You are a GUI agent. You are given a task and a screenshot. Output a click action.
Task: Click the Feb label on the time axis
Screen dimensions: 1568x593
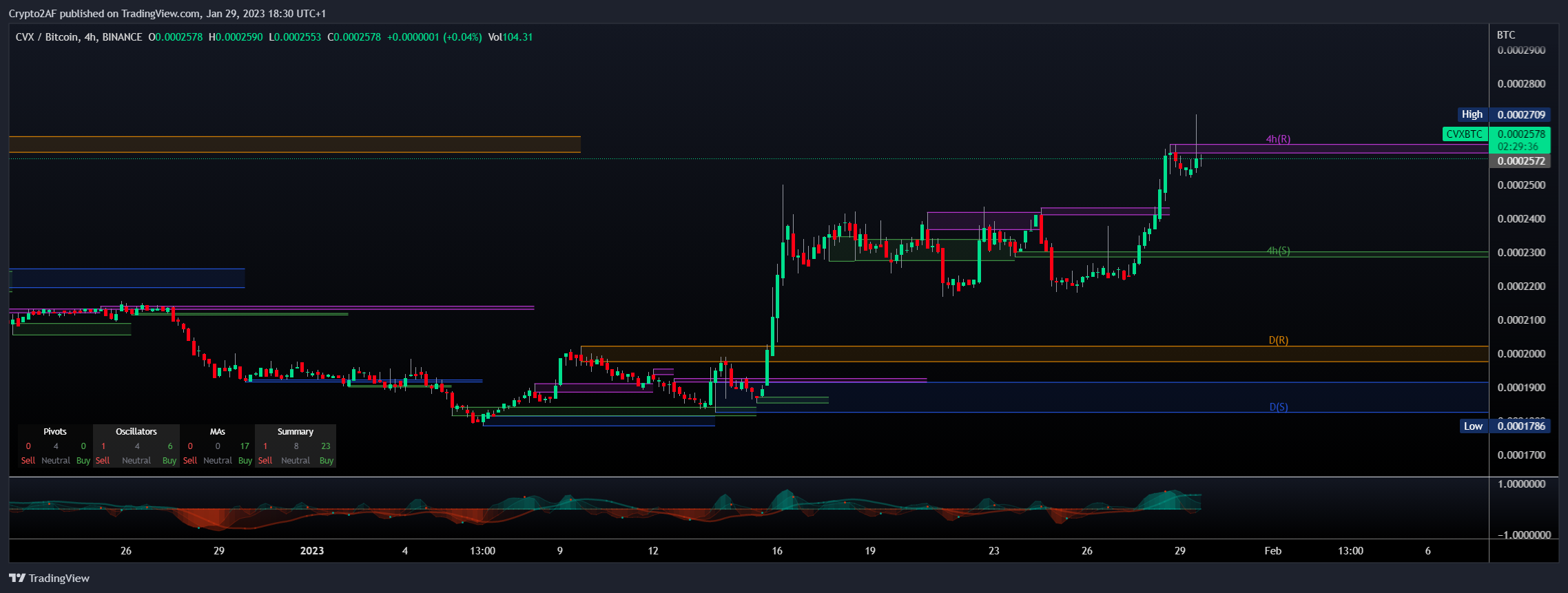tap(1273, 551)
